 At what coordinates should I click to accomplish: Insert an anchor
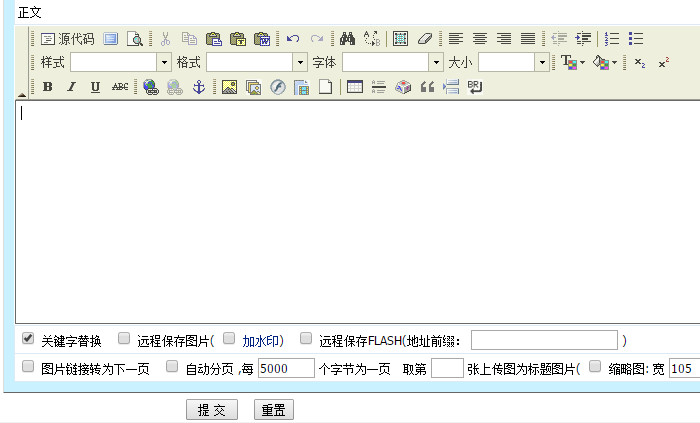tap(199, 87)
